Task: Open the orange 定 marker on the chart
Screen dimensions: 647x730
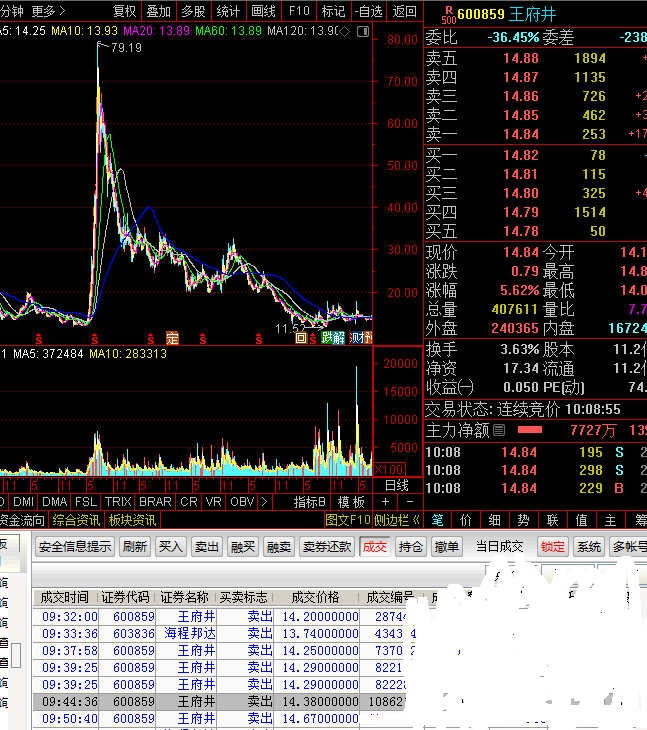Action: click(172, 338)
